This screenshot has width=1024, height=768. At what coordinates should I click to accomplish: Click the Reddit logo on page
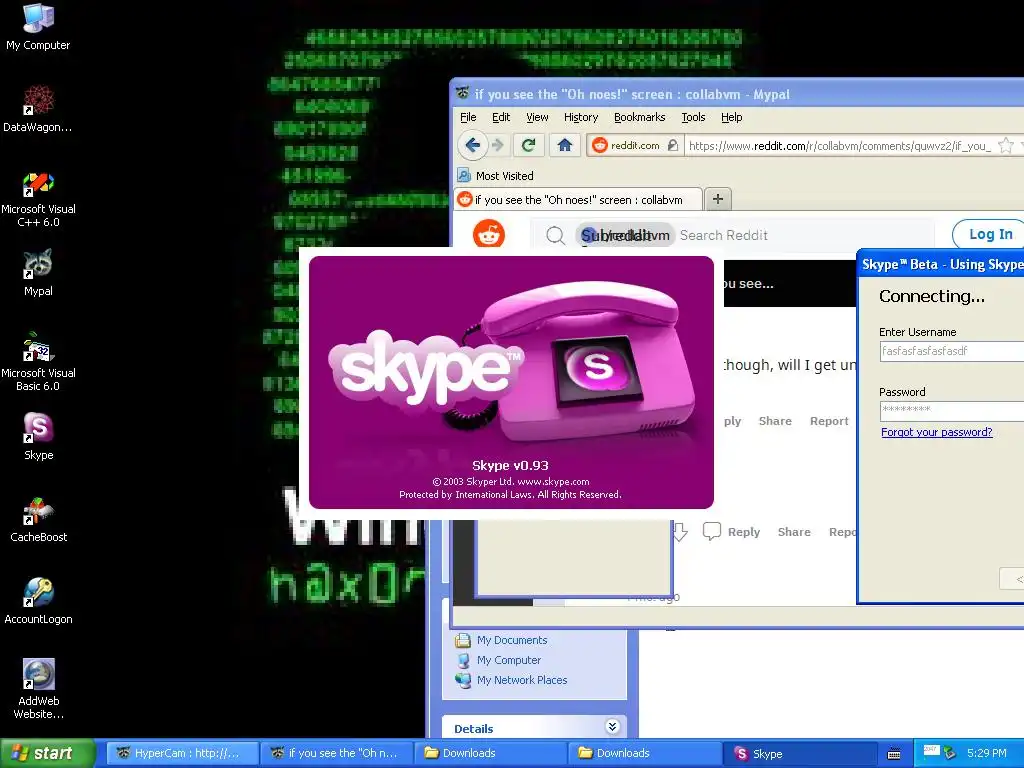click(x=488, y=234)
